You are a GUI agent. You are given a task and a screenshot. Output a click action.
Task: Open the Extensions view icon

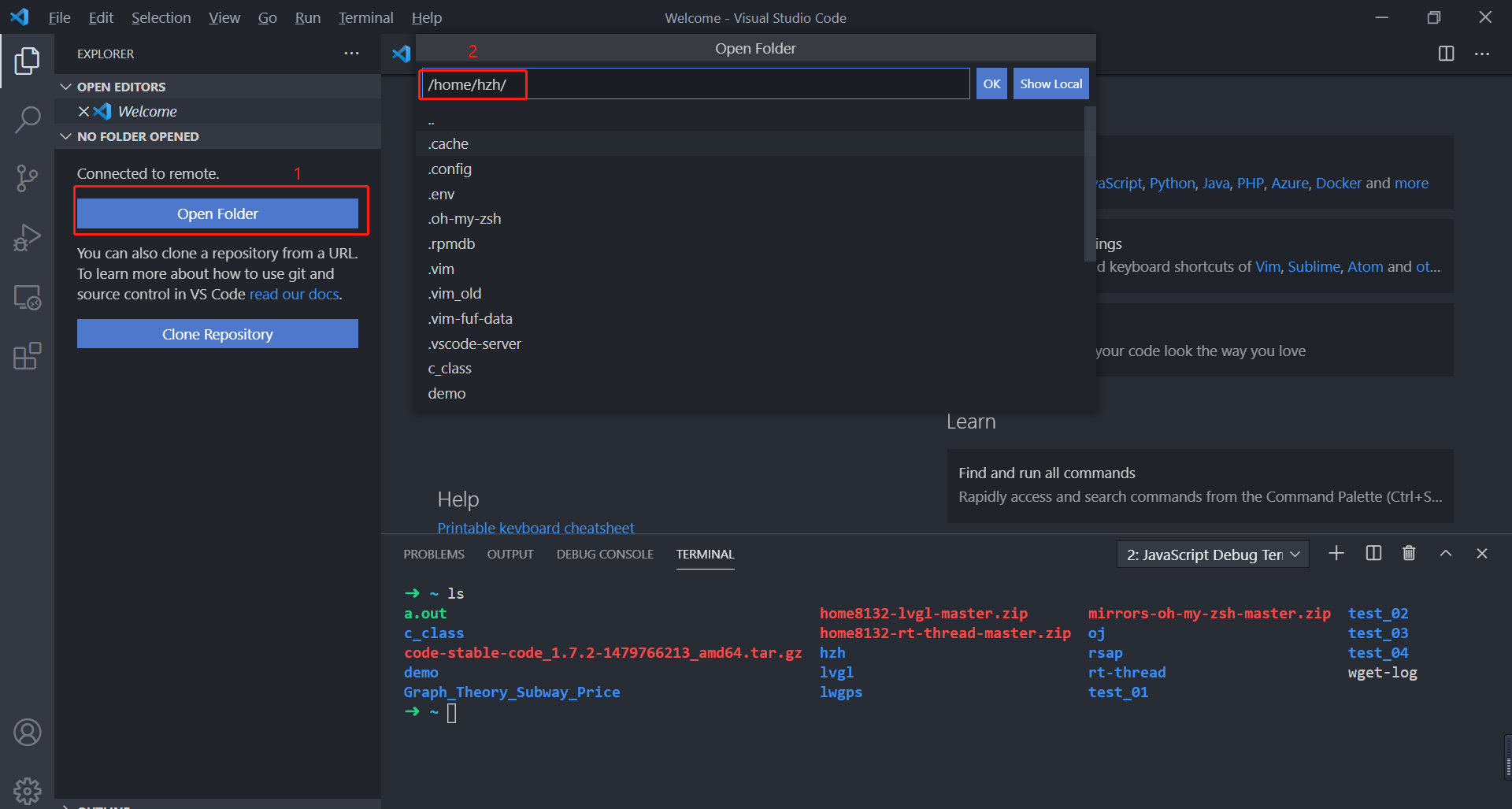pyautogui.click(x=27, y=356)
